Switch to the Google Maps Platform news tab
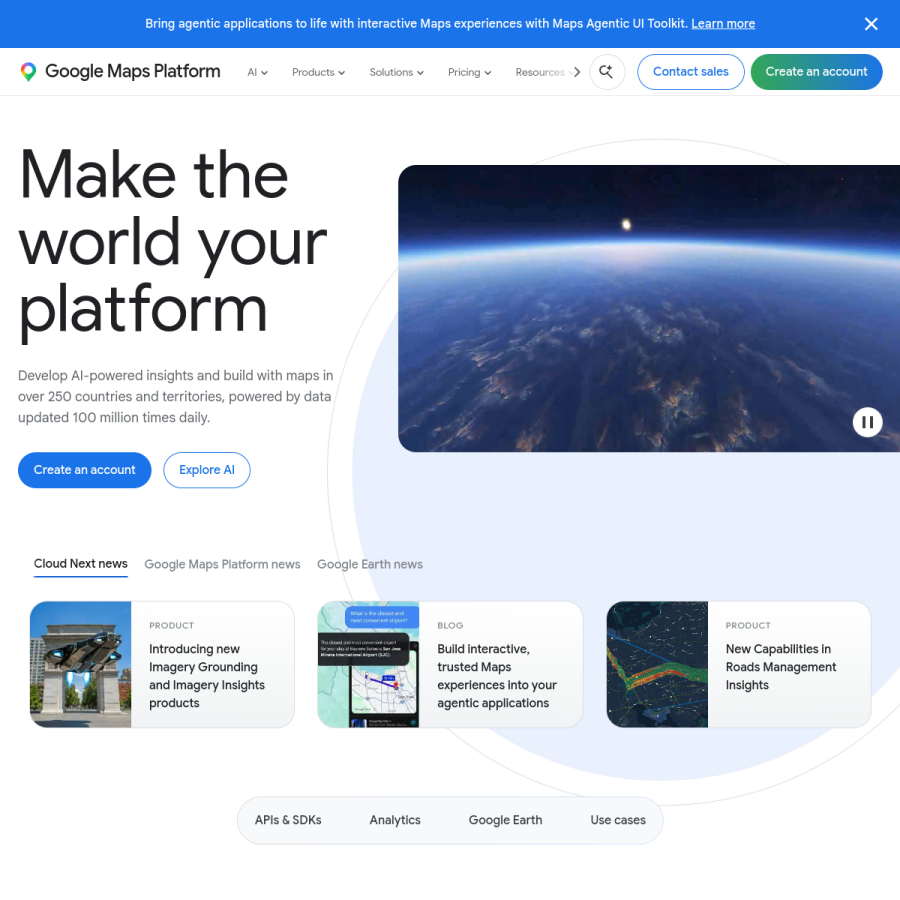The image size is (900, 900). tap(222, 564)
